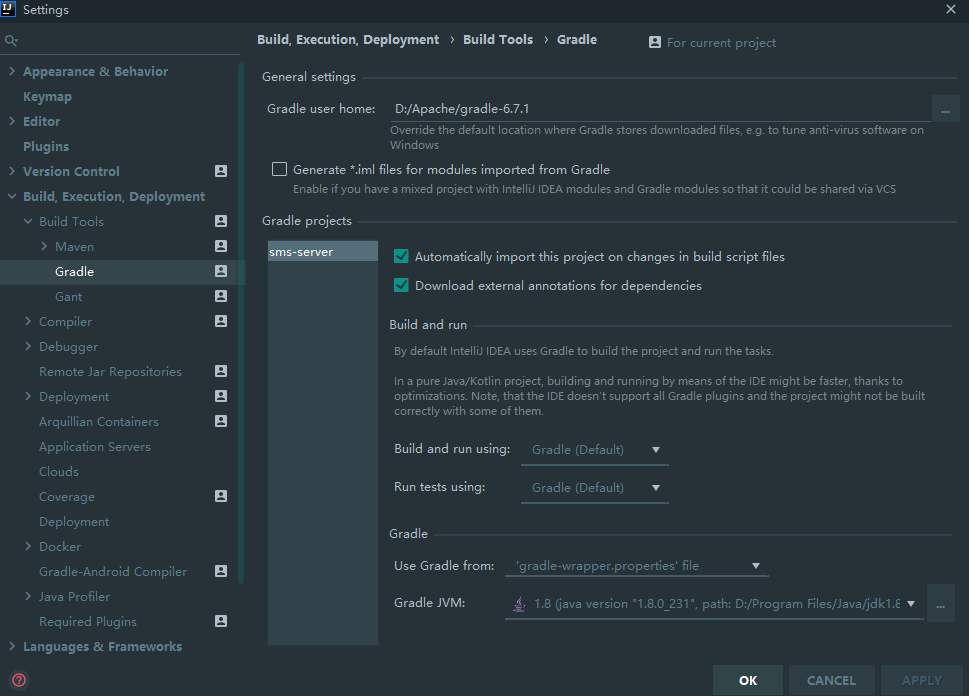The image size is (969, 696).
Task: Open Remote Jar Repositories settings
Action: point(110,371)
